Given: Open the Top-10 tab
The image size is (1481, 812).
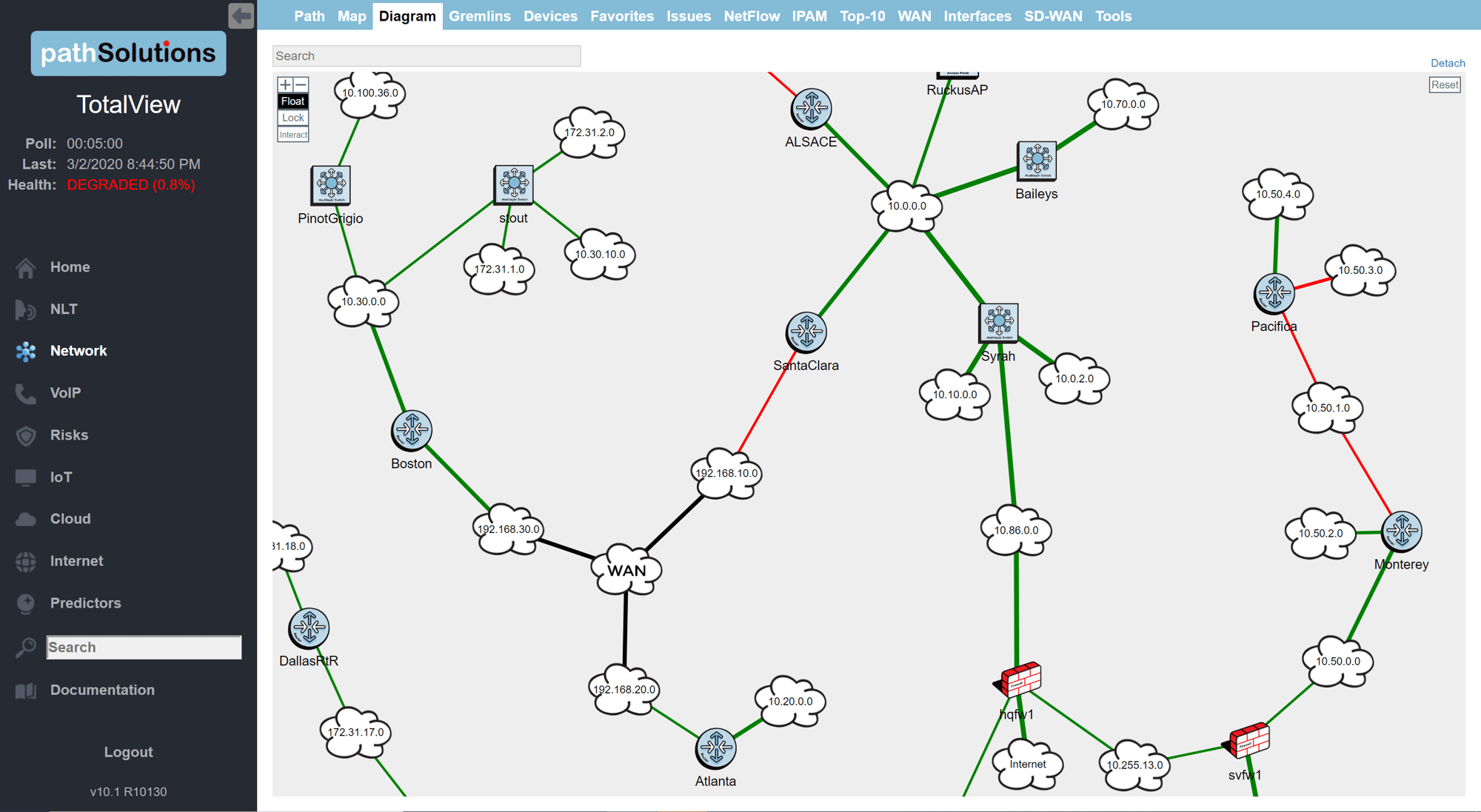Looking at the screenshot, I should click(863, 16).
